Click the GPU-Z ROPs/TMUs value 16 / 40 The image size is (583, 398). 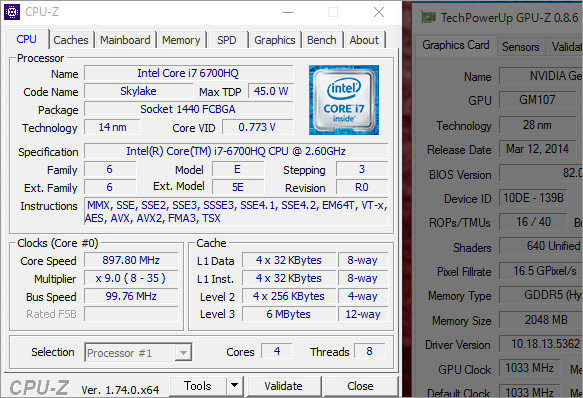(533, 222)
